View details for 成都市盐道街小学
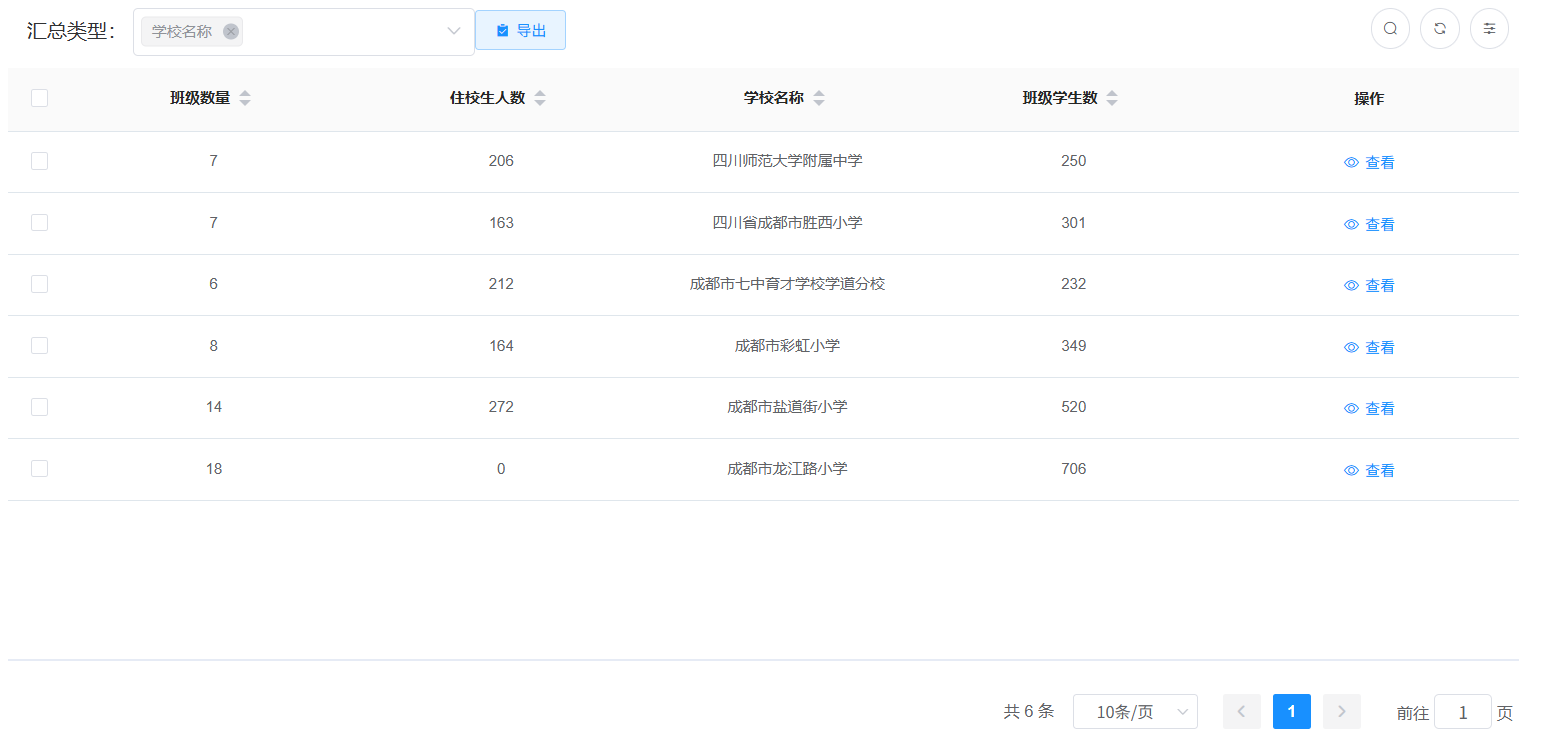Screen dimensions: 1542x742 coord(1369,408)
